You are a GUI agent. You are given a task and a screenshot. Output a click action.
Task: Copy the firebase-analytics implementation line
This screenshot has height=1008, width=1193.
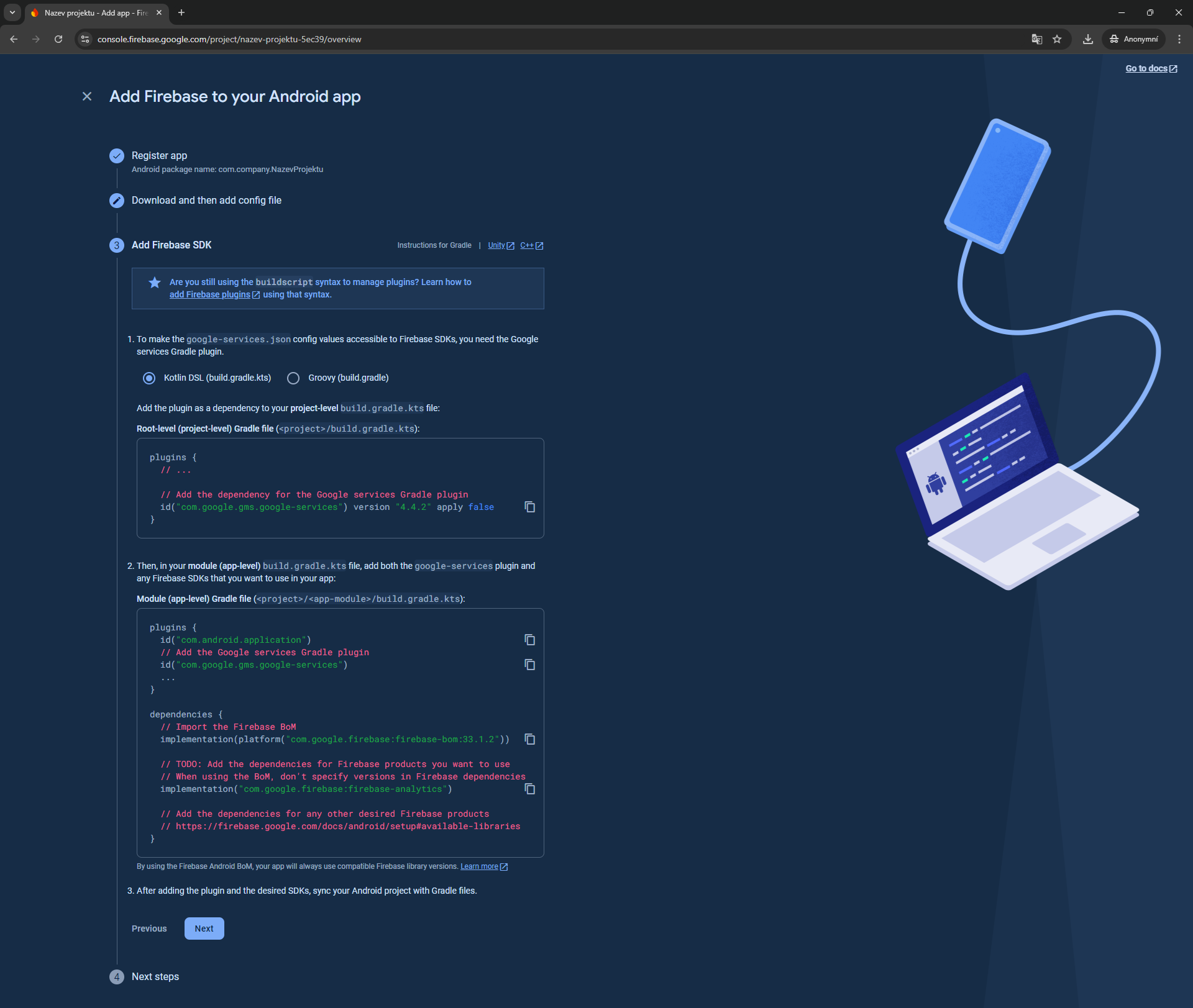pyautogui.click(x=529, y=789)
